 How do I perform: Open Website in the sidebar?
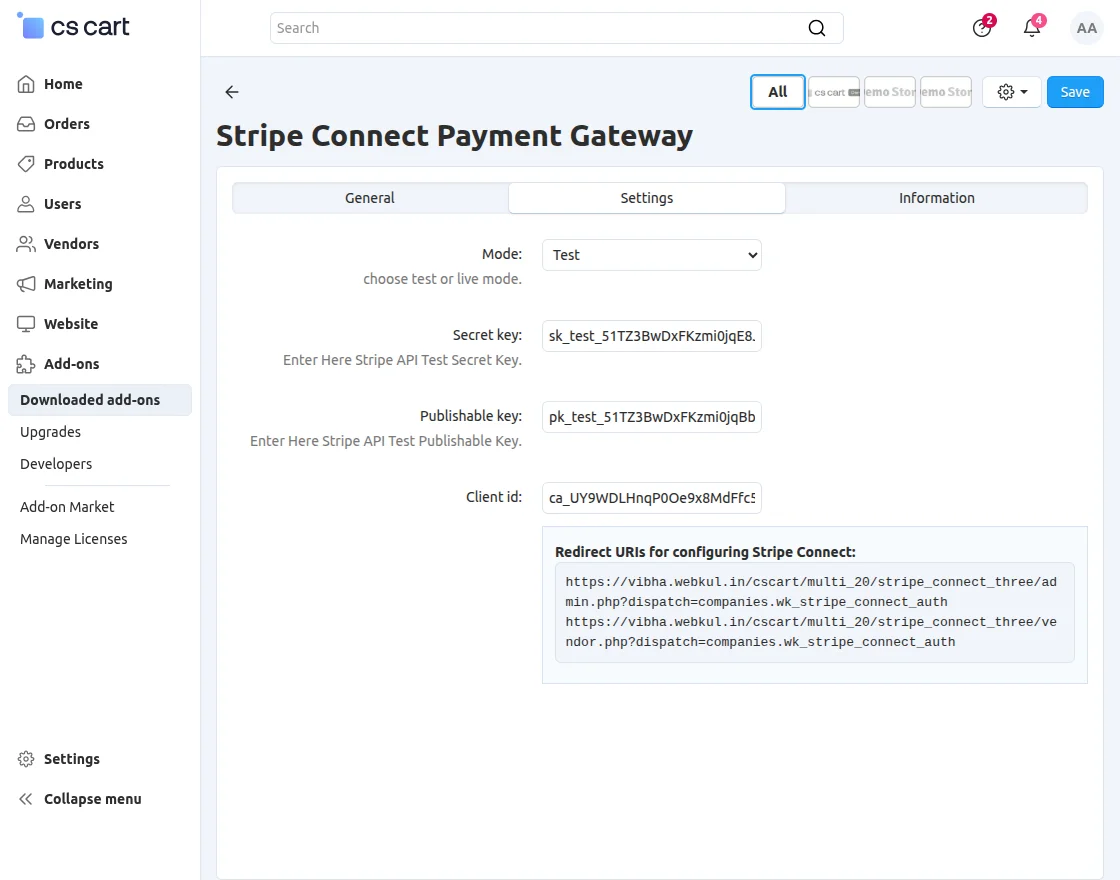tap(71, 324)
